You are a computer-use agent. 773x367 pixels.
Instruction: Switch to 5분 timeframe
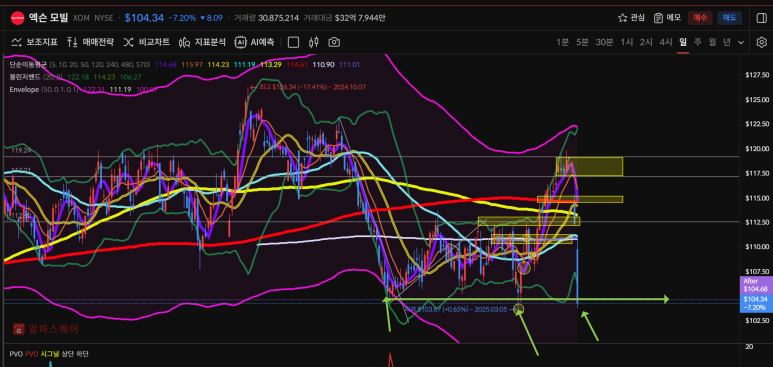pyautogui.click(x=582, y=42)
